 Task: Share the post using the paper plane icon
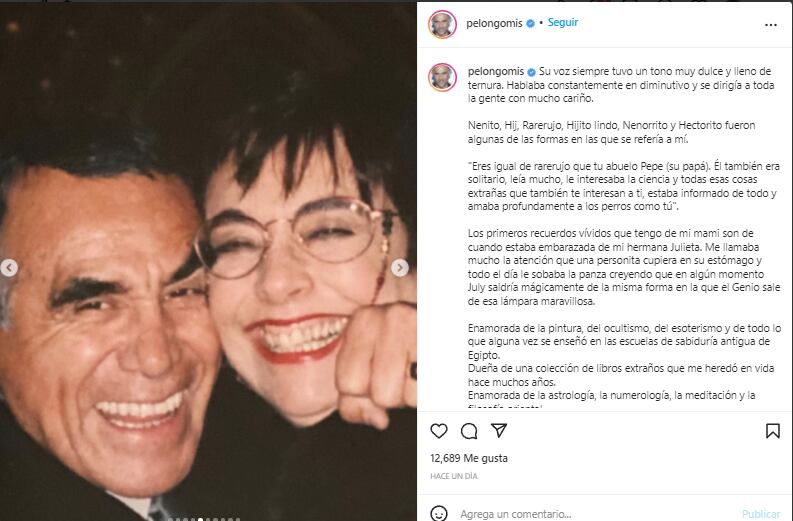(498, 431)
